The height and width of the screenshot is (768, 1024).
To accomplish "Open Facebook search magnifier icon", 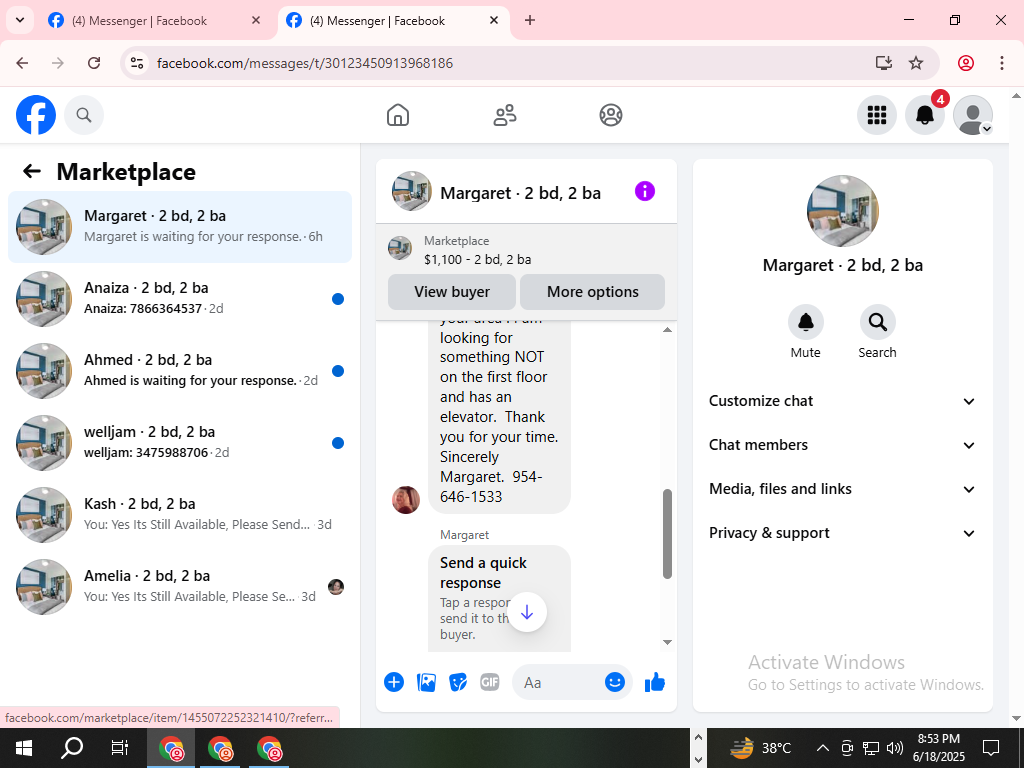I will [x=84, y=115].
